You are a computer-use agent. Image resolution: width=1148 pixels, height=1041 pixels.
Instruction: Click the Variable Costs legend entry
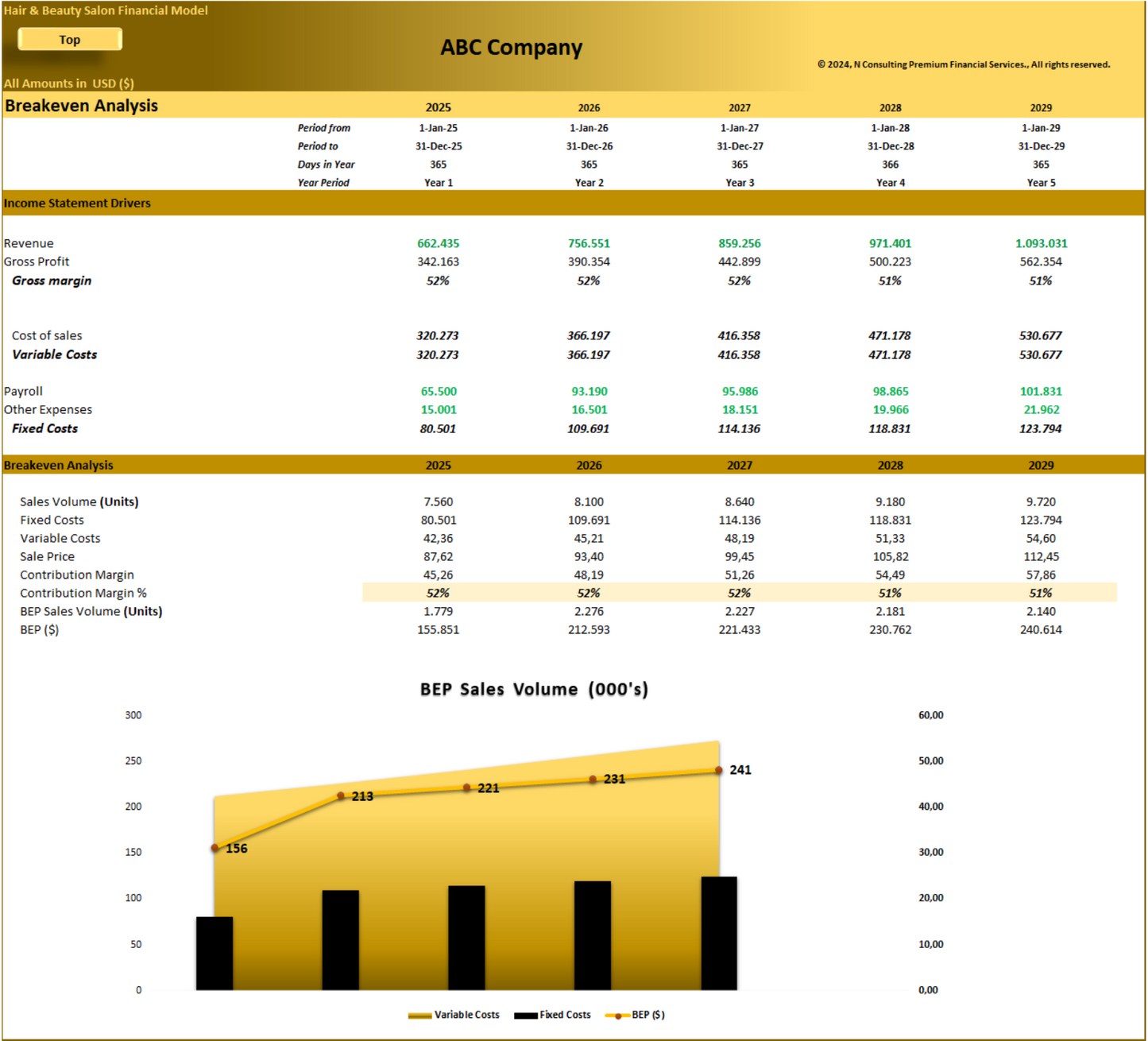point(454,1015)
